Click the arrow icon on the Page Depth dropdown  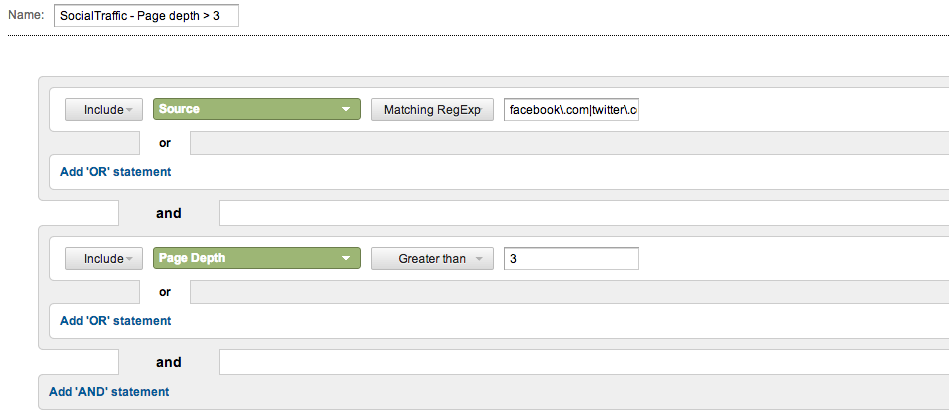point(345,258)
